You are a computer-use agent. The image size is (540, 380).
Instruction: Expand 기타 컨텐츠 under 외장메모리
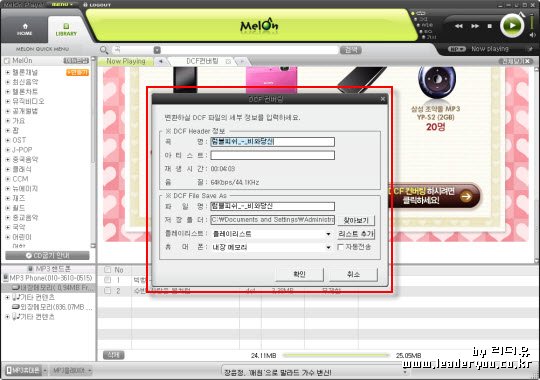pos(8,316)
